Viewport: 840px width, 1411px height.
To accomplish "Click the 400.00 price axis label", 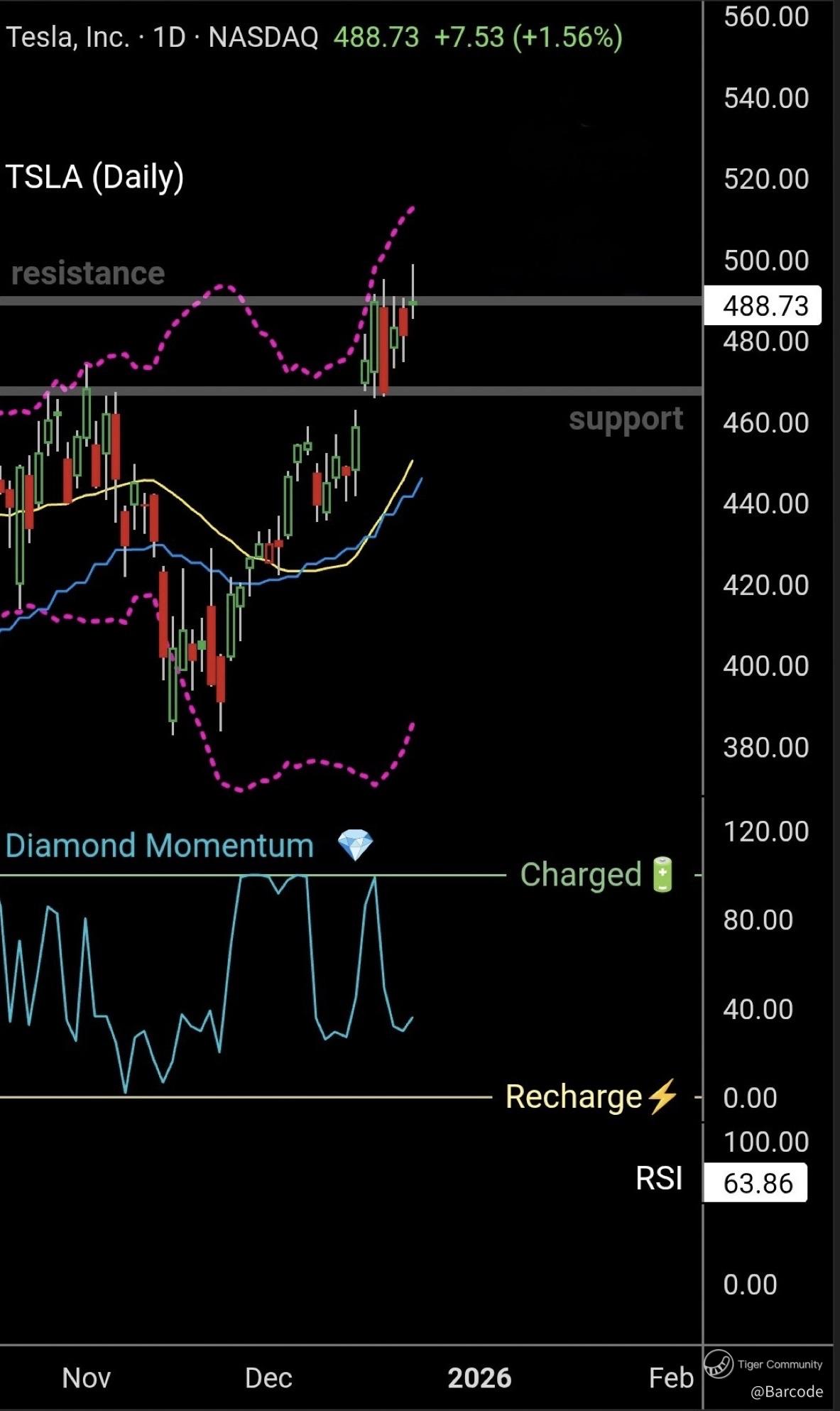I will 766,666.
